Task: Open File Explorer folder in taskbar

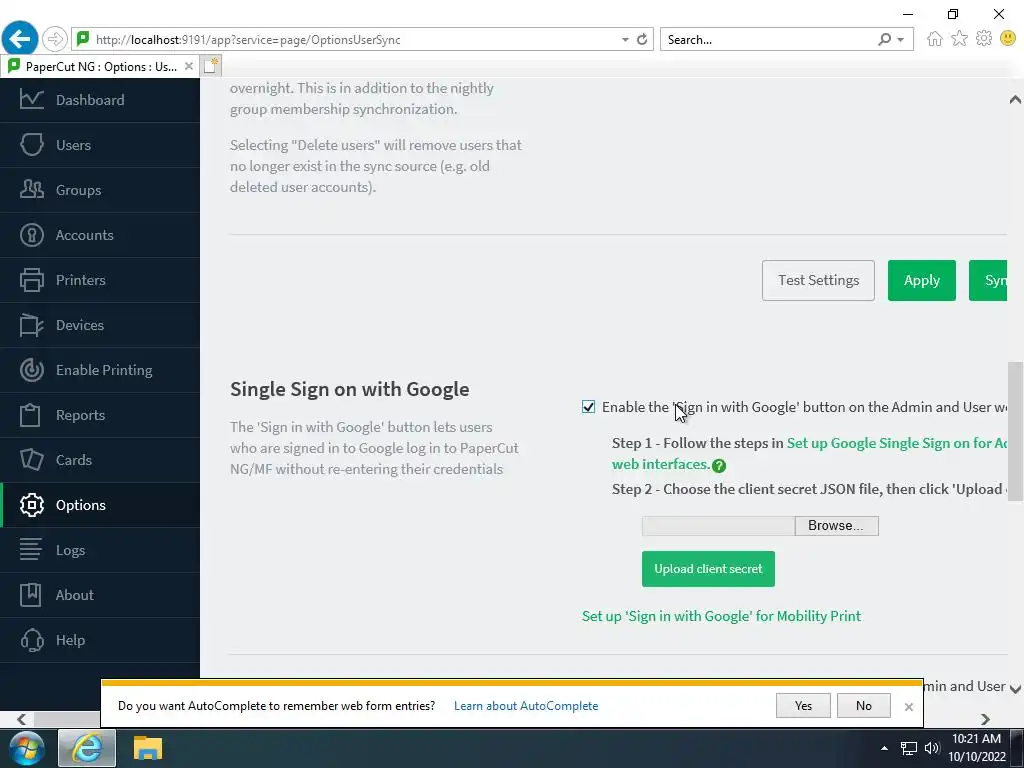Action: (x=148, y=748)
